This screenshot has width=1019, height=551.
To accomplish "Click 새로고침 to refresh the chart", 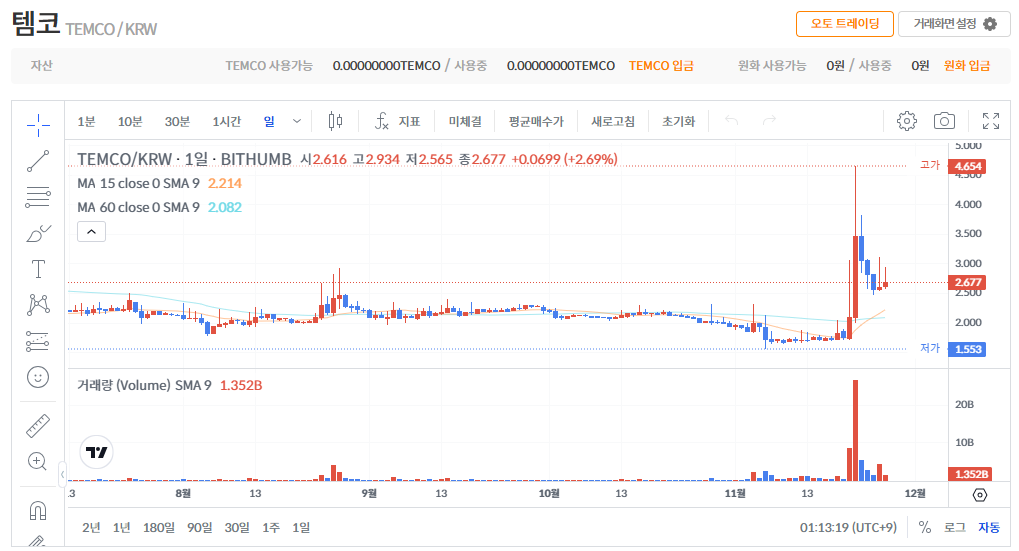I will 613,122.
